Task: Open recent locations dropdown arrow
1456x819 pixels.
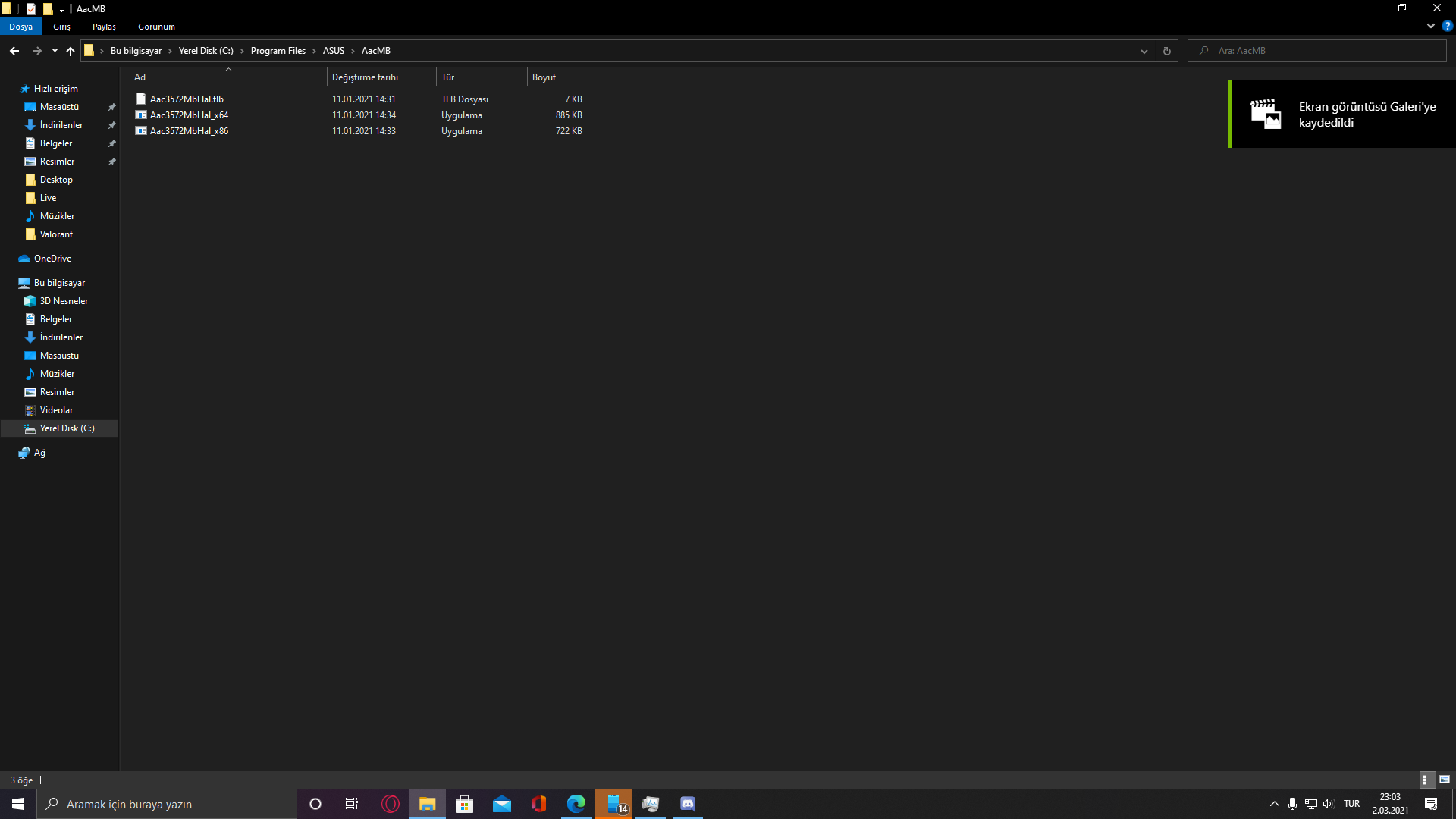Action: tap(55, 51)
